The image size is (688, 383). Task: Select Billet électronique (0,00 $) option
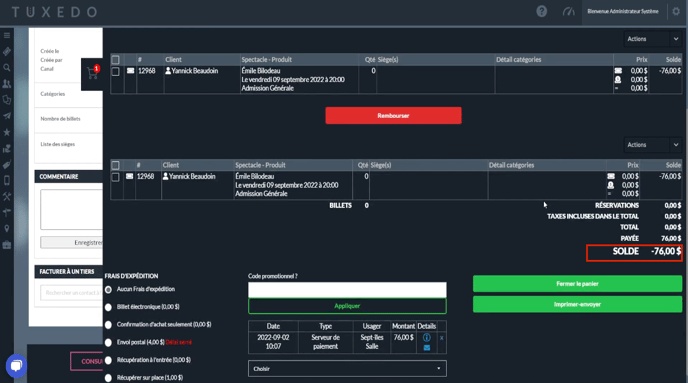tap(108, 307)
